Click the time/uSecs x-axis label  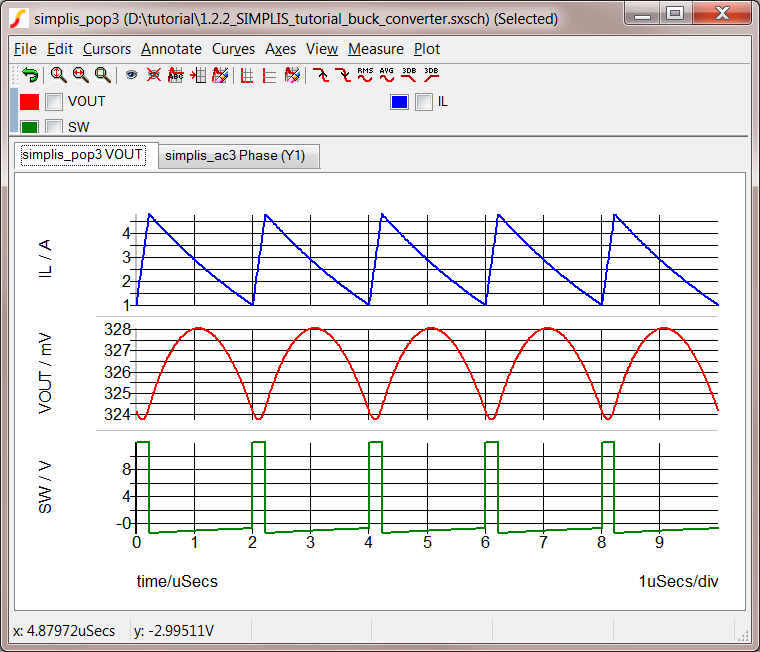[177, 581]
